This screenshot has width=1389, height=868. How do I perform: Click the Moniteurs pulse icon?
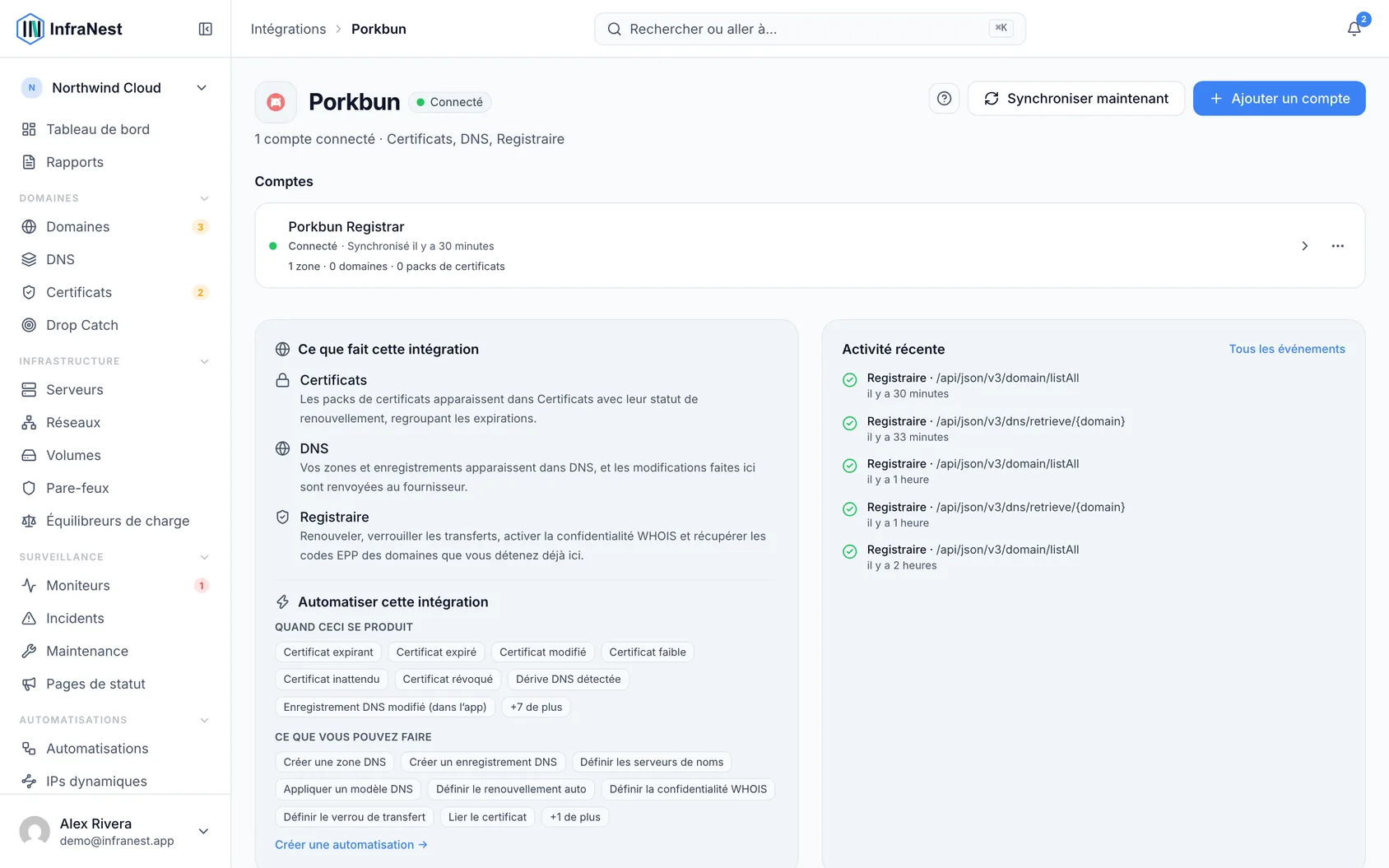(29, 585)
